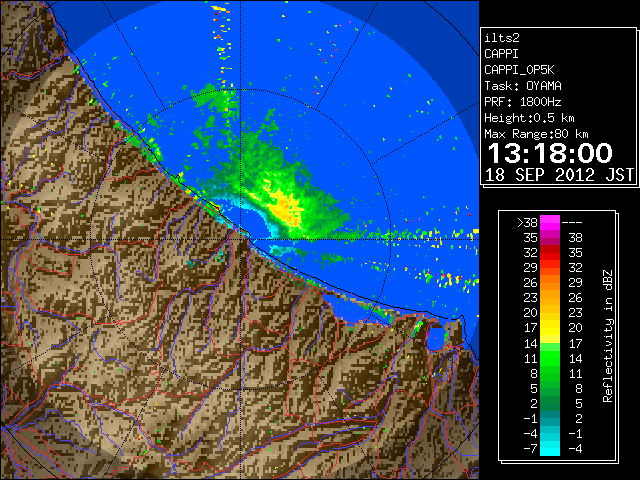Click the small blue lagoon near the coast
Viewport: 640px width, 480px height.
436,339
